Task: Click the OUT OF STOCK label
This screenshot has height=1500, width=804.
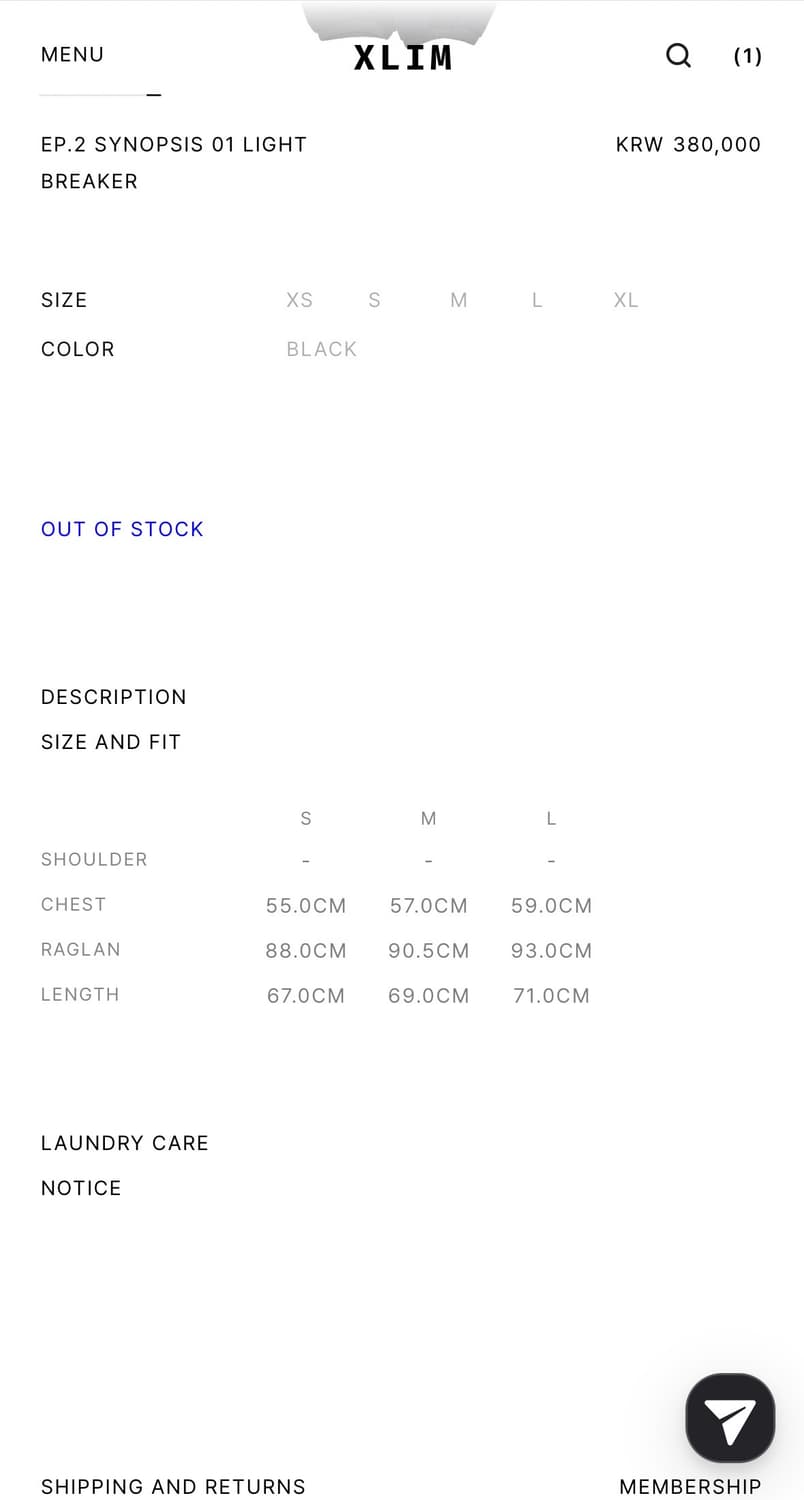Action: tap(122, 529)
